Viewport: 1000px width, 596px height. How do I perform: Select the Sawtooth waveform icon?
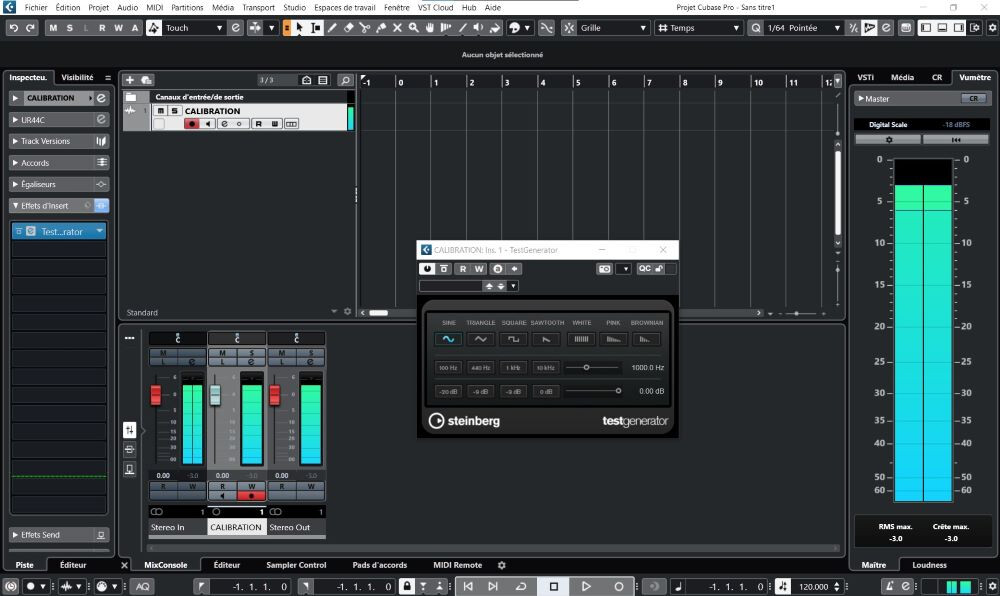pos(547,339)
